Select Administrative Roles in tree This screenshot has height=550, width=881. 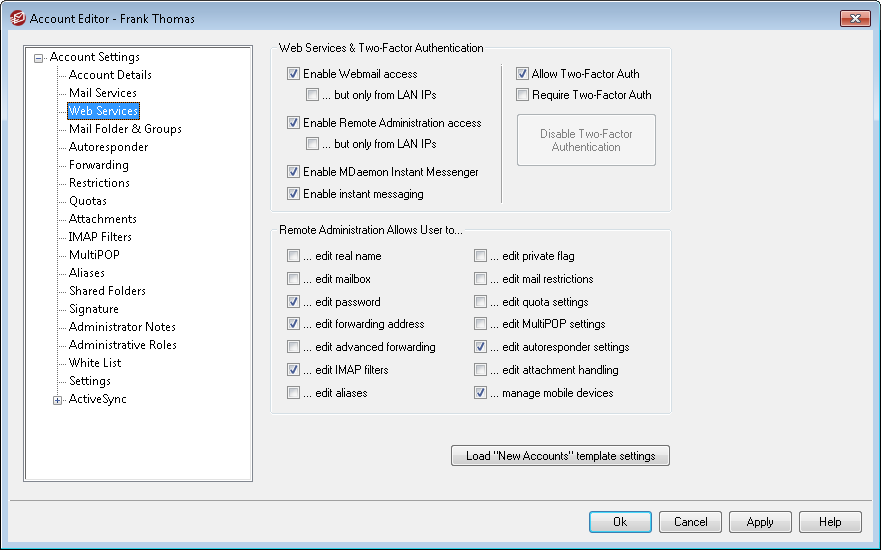122,345
